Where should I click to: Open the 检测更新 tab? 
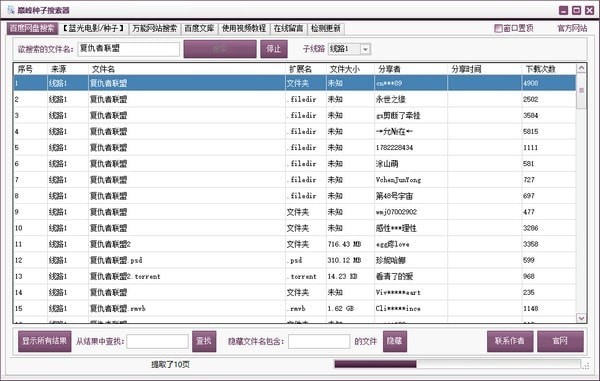pyautogui.click(x=326, y=28)
